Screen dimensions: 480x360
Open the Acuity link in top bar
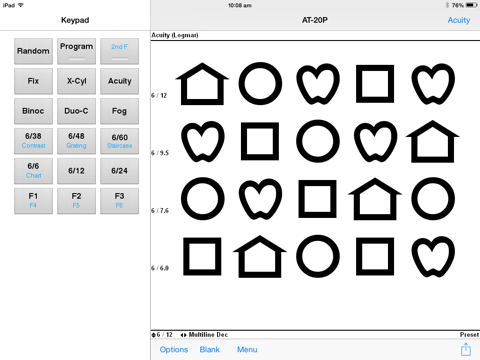(x=459, y=20)
